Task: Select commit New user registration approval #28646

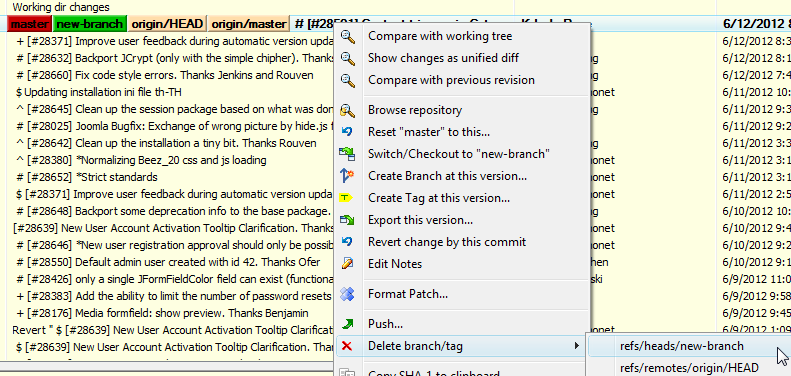Action: (175, 245)
